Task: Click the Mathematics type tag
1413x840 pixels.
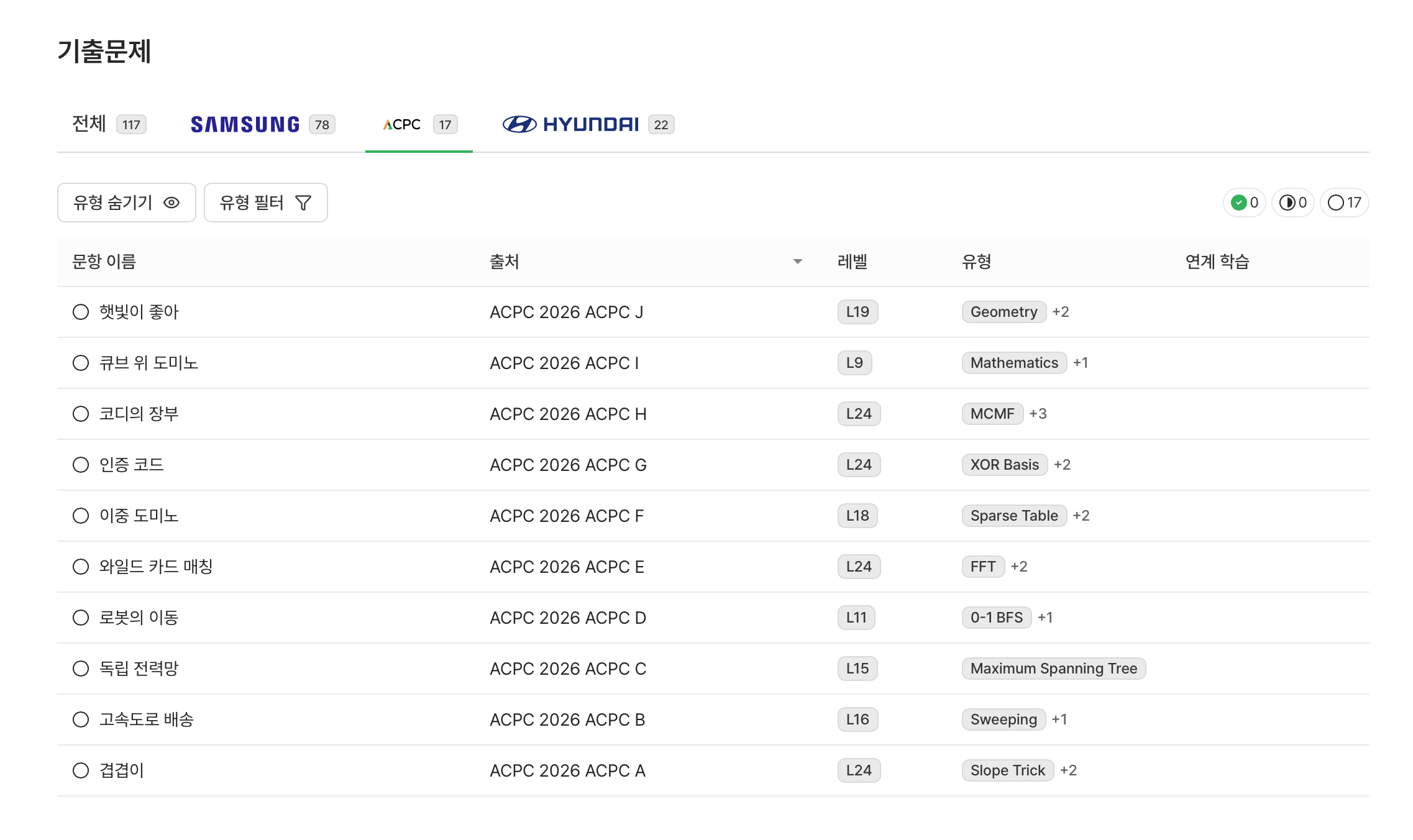Action: (x=1014, y=363)
